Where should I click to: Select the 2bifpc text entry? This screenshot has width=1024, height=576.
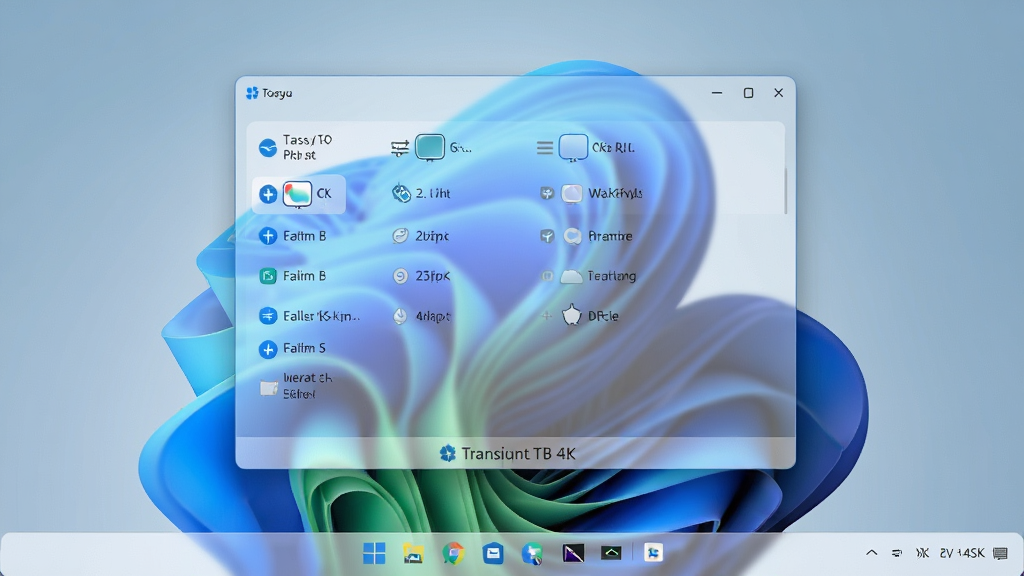click(x=432, y=236)
